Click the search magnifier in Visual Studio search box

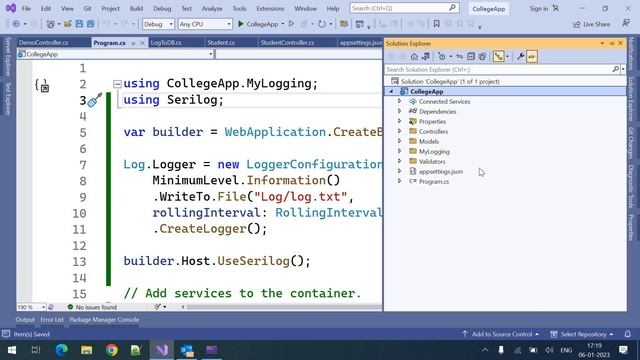452,8
